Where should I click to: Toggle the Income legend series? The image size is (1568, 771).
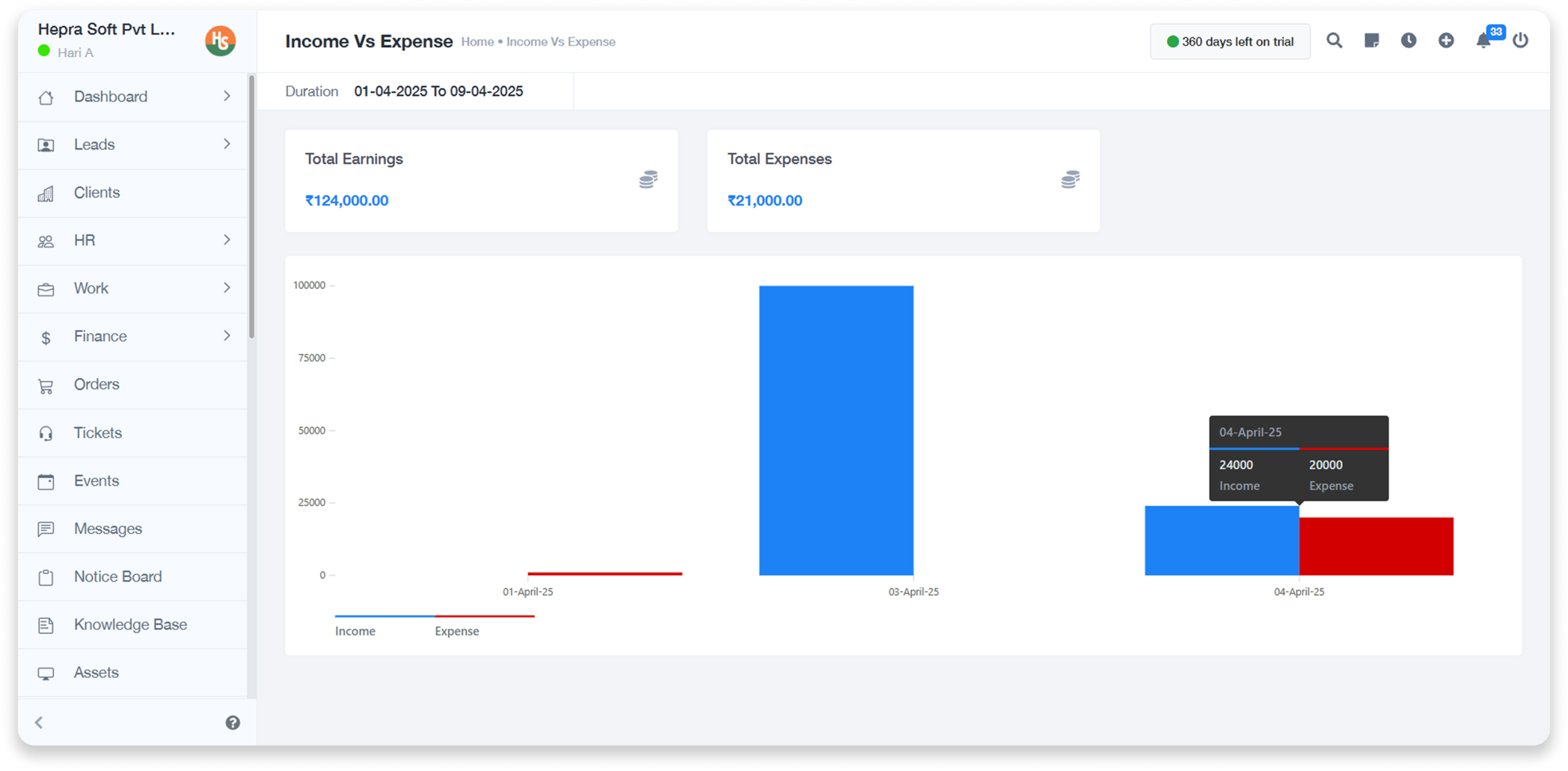click(x=355, y=630)
